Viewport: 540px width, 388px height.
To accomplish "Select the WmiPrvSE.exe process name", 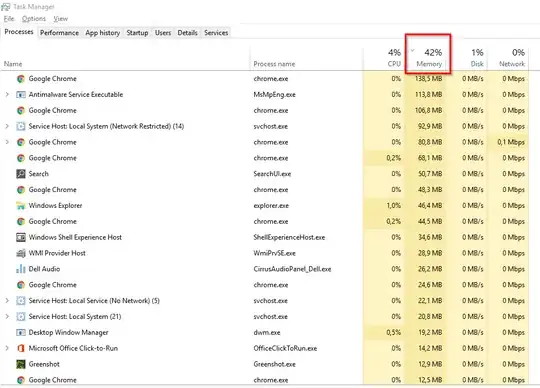I will coord(274,253).
